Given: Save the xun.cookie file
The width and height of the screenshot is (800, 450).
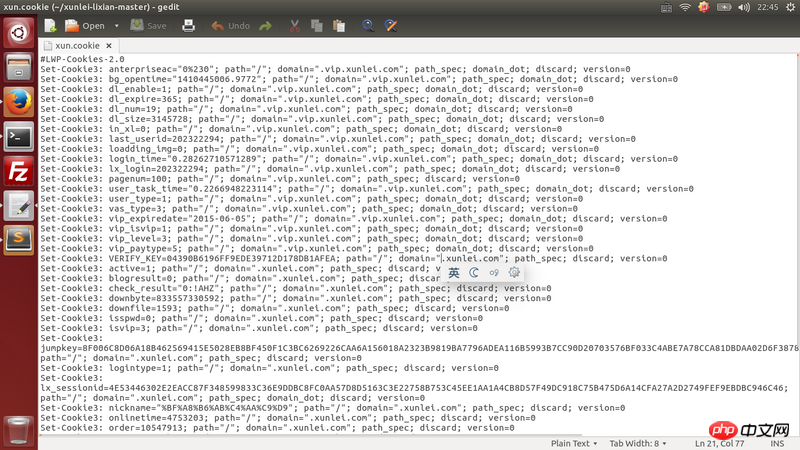Looking at the screenshot, I should (148, 26).
